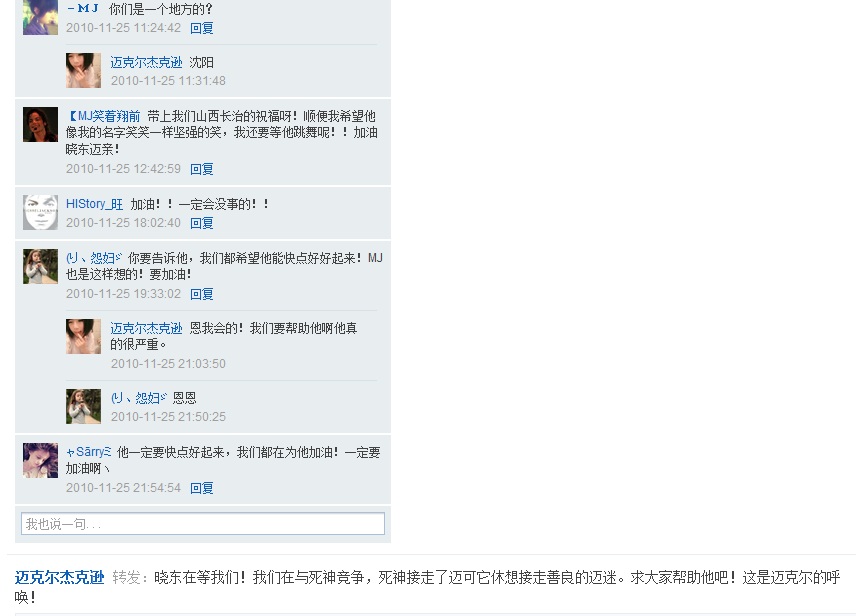Click avatar beside the 19:33:02 comment
Screen dimensions: 856x616
(x=40, y=266)
